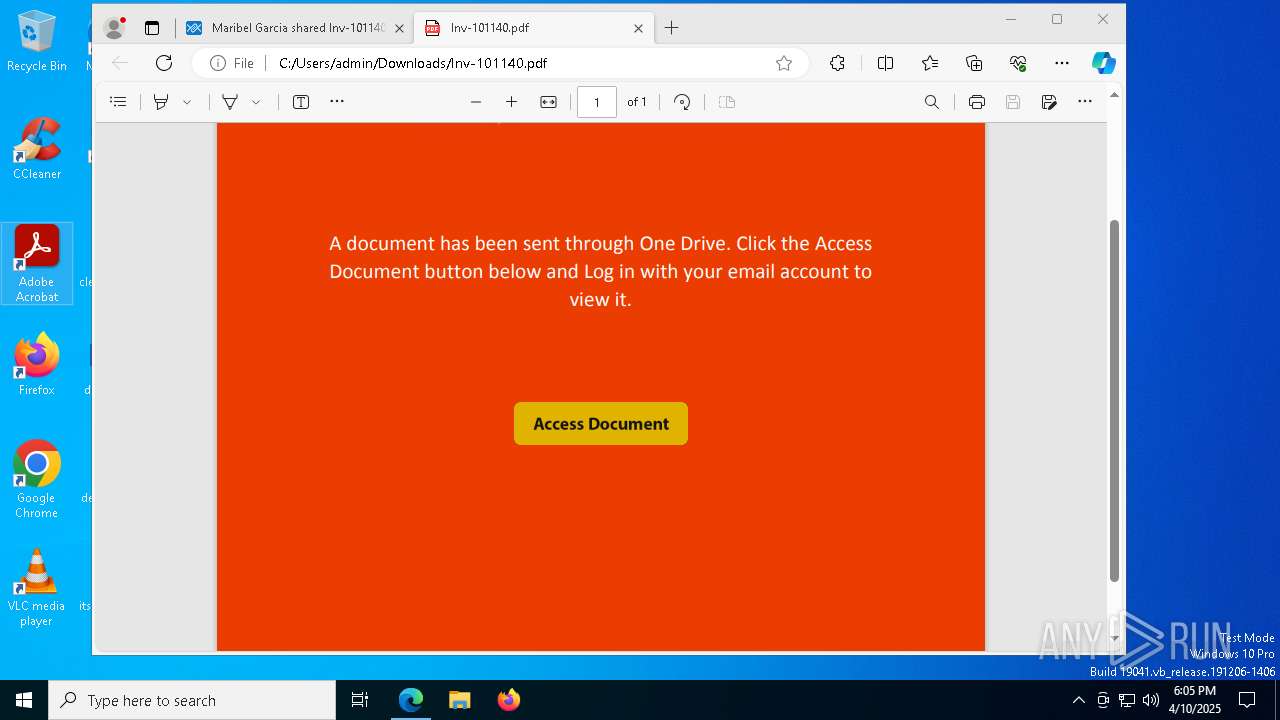Click the PDF page number field
This screenshot has height=720, width=1280.
coord(597,102)
